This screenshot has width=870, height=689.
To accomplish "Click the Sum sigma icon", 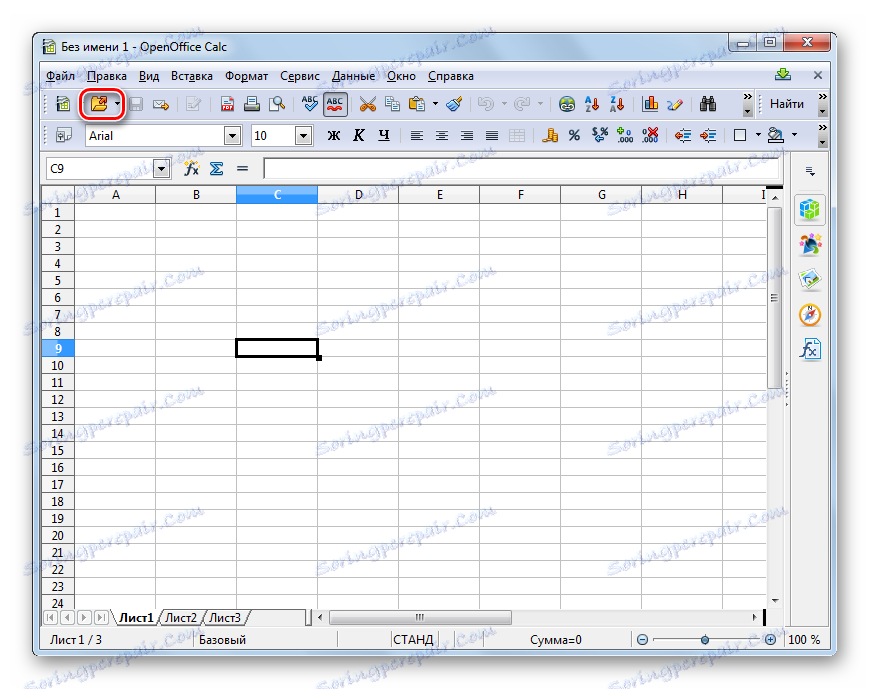I will click(216, 169).
